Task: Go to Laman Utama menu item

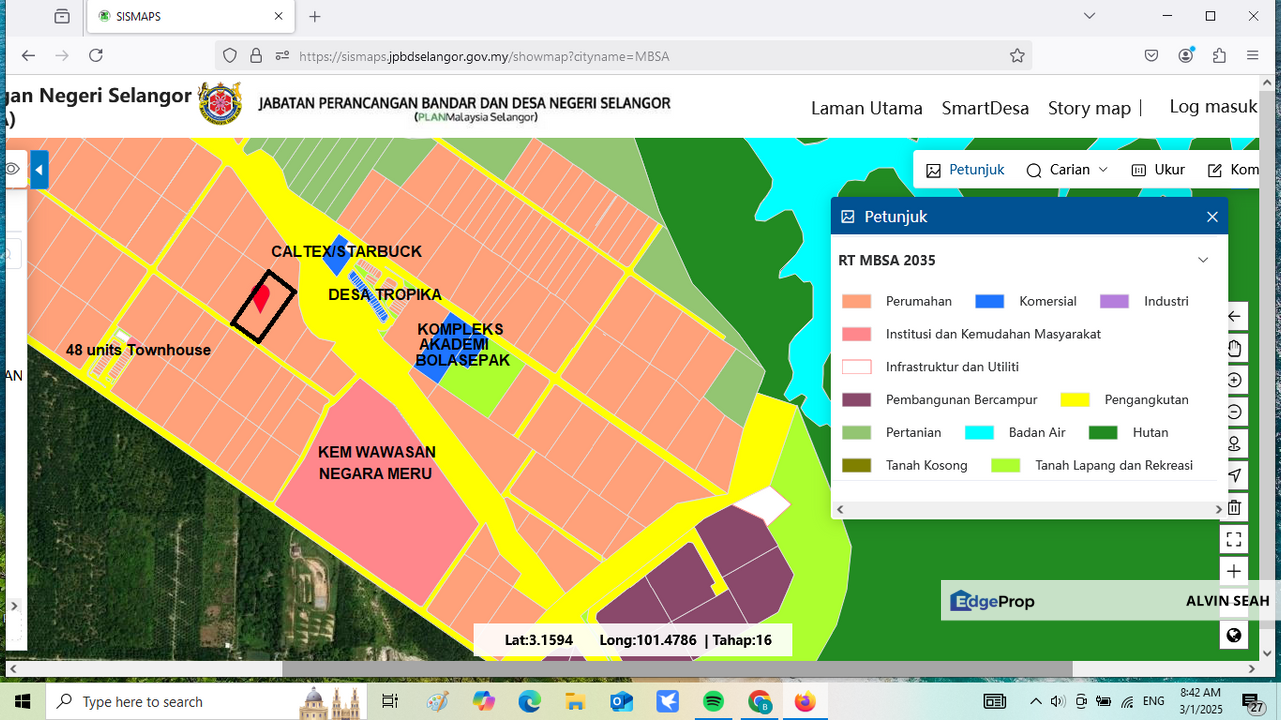Action: [x=866, y=108]
